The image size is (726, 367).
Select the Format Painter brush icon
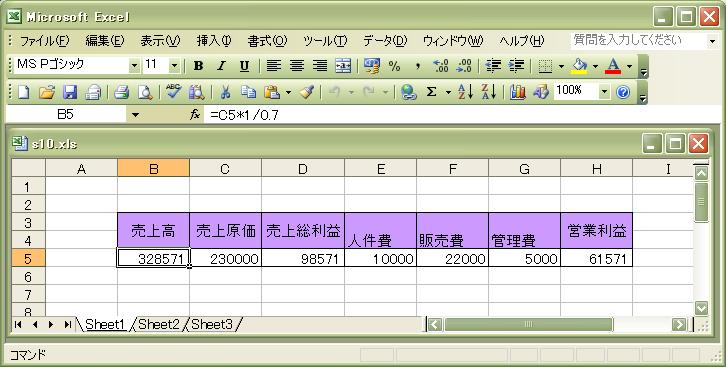pyautogui.click(x=307, y=92)
